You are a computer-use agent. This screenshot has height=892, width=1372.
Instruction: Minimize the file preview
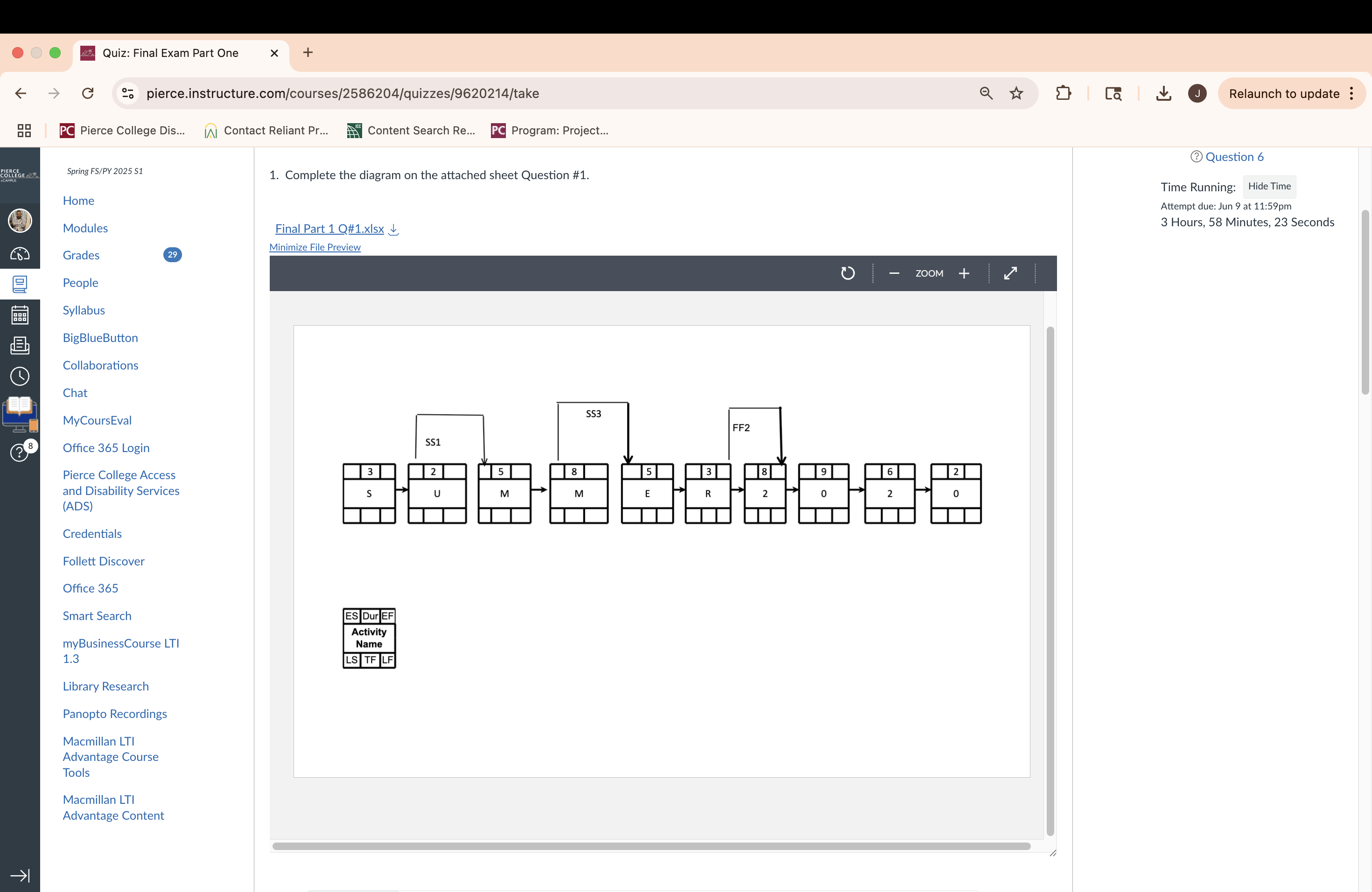pyautogui.click(x=315, y=247)
